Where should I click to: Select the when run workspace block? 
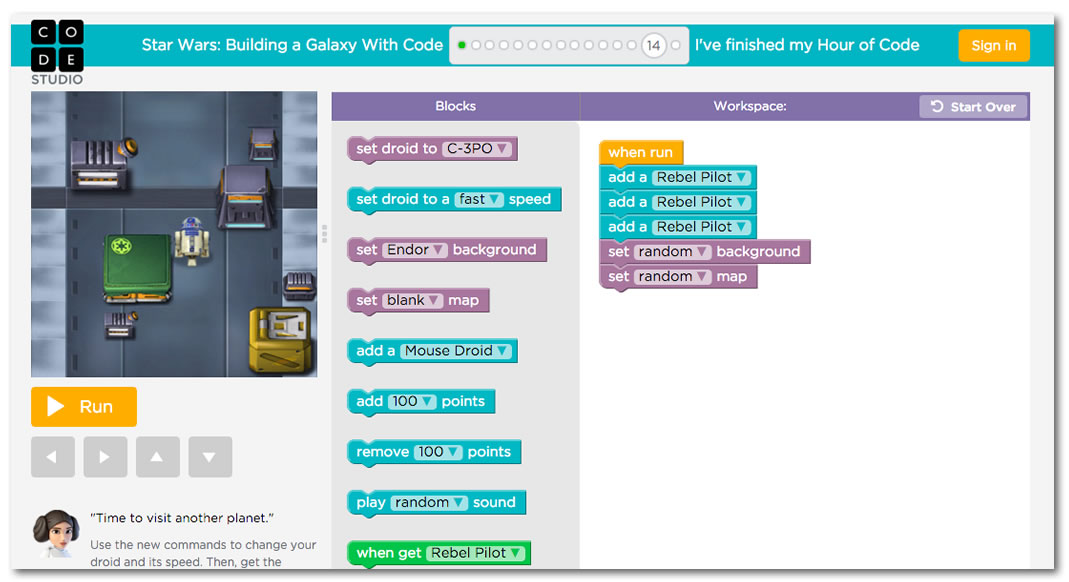pos(641,152)
